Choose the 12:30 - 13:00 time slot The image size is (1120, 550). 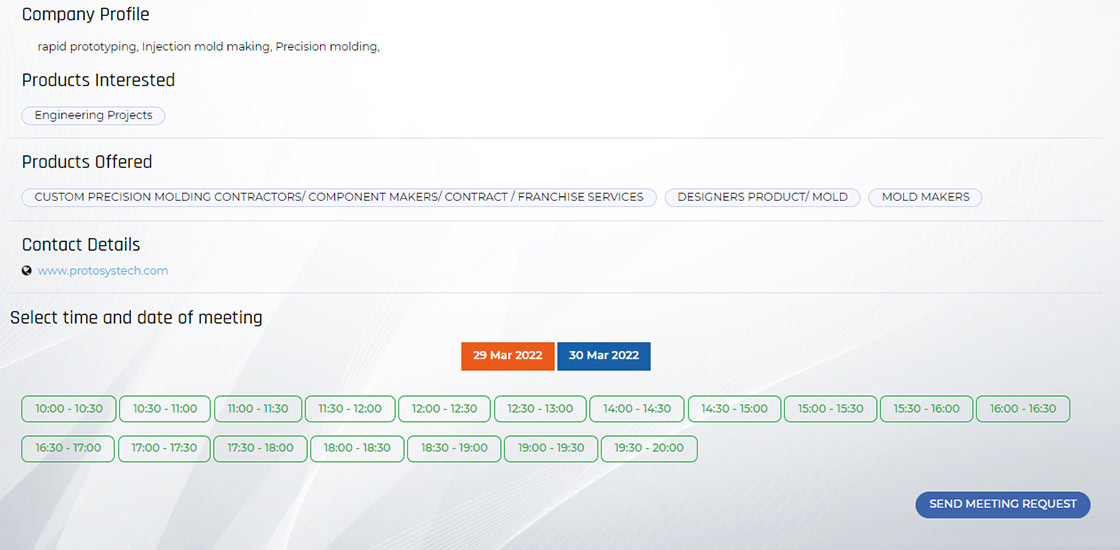540,409
